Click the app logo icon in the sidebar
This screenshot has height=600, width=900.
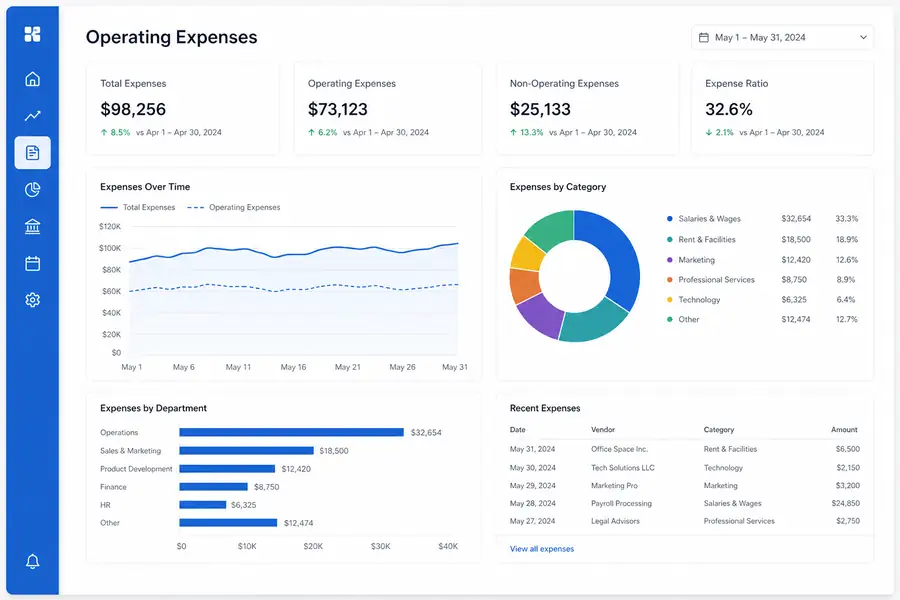point(32,34)
